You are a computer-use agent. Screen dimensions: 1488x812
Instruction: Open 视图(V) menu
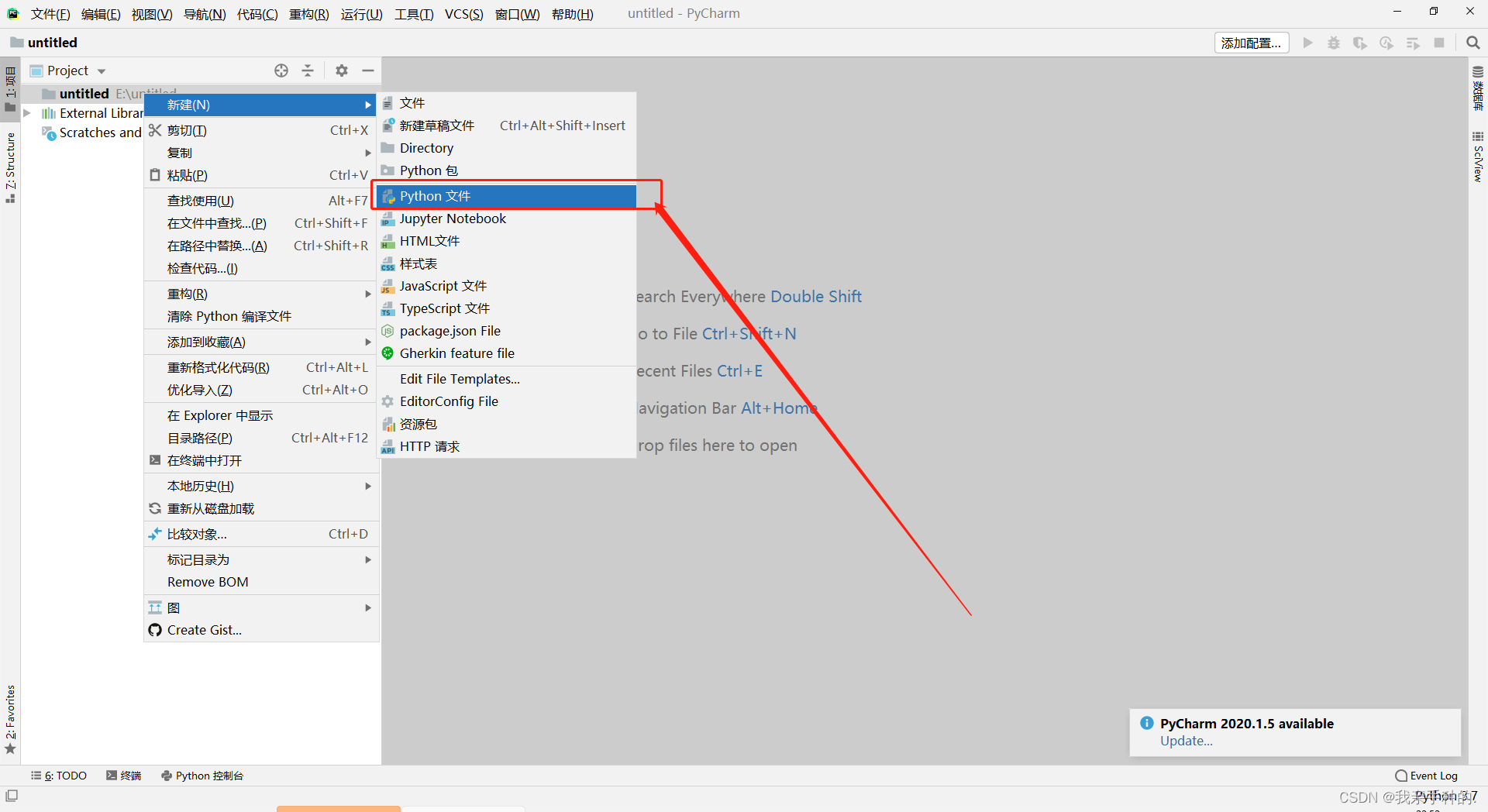point(152,14)
